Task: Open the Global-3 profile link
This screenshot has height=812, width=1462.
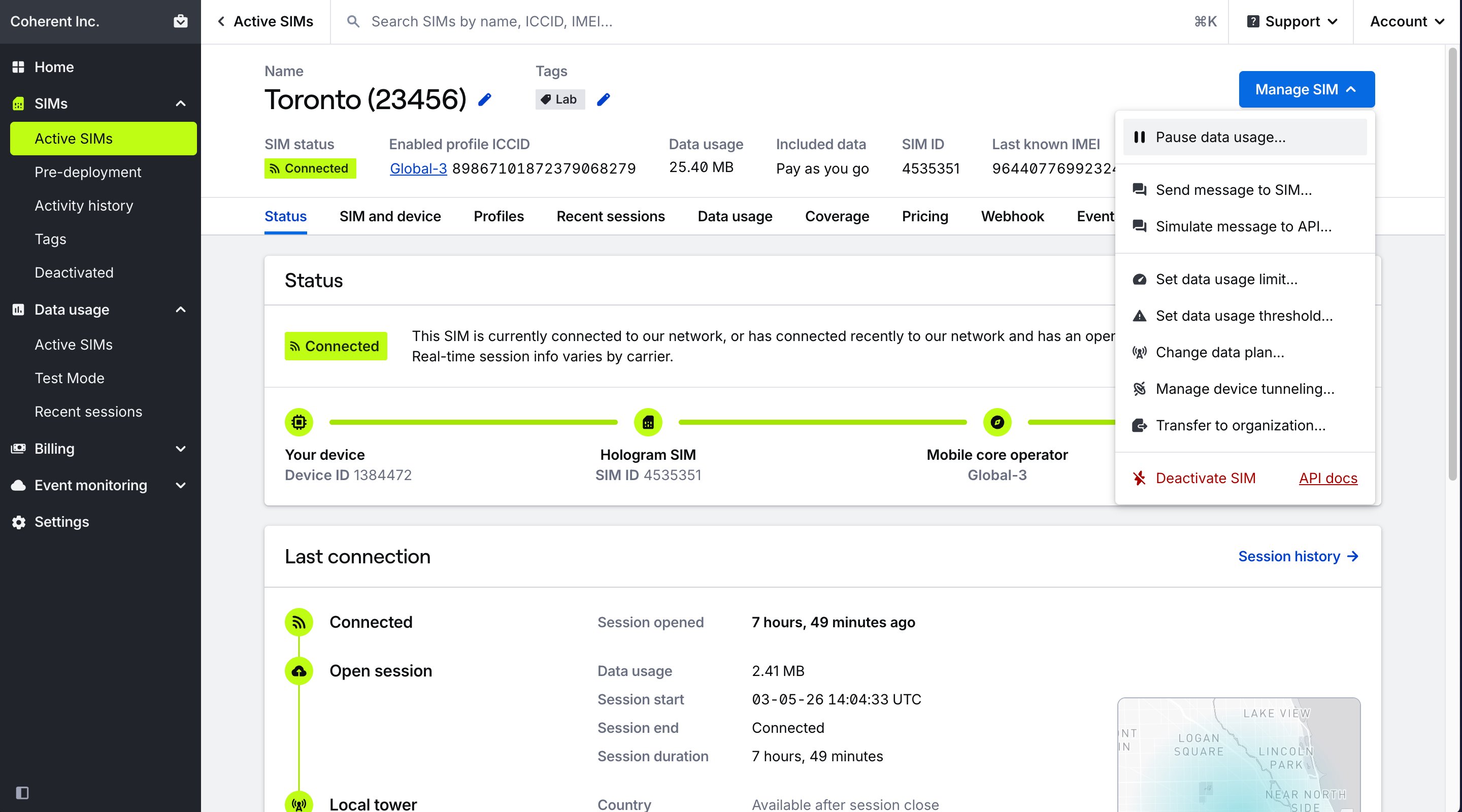Action: pos(418,168)
